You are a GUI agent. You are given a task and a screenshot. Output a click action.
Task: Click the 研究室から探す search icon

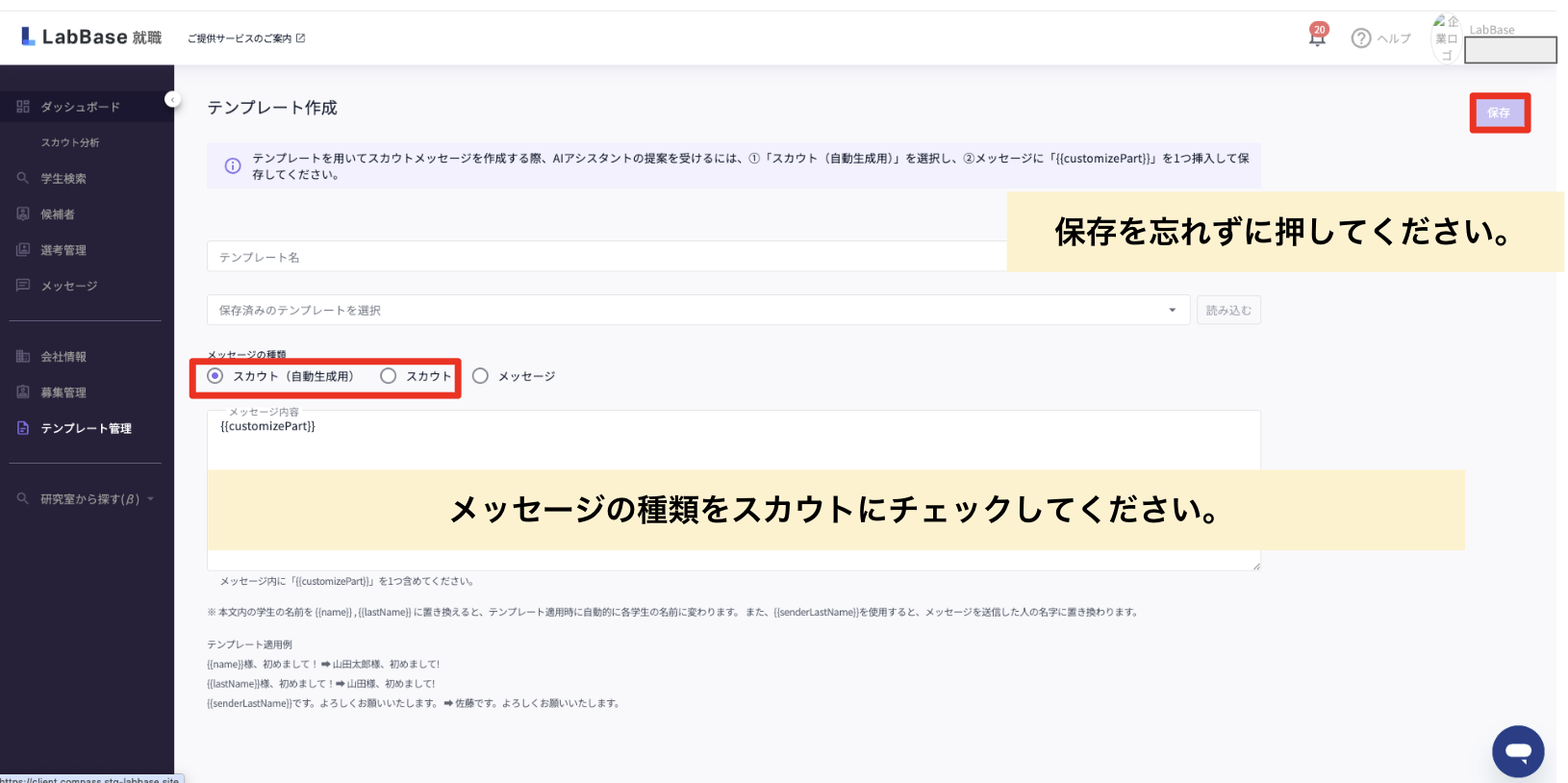(23, 498)
